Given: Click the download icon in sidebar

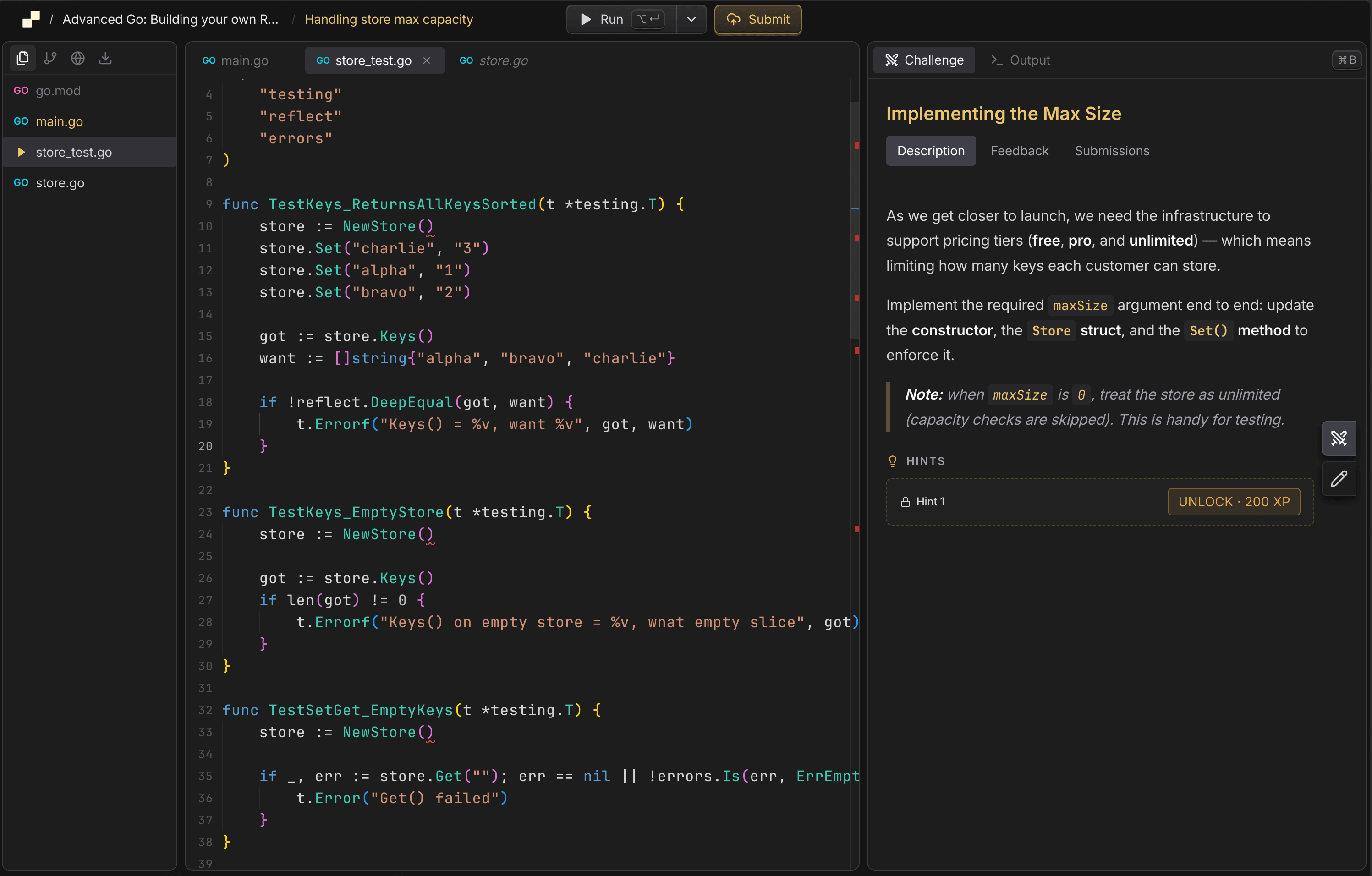Looking at the screenshot, I should click(105, 58).
